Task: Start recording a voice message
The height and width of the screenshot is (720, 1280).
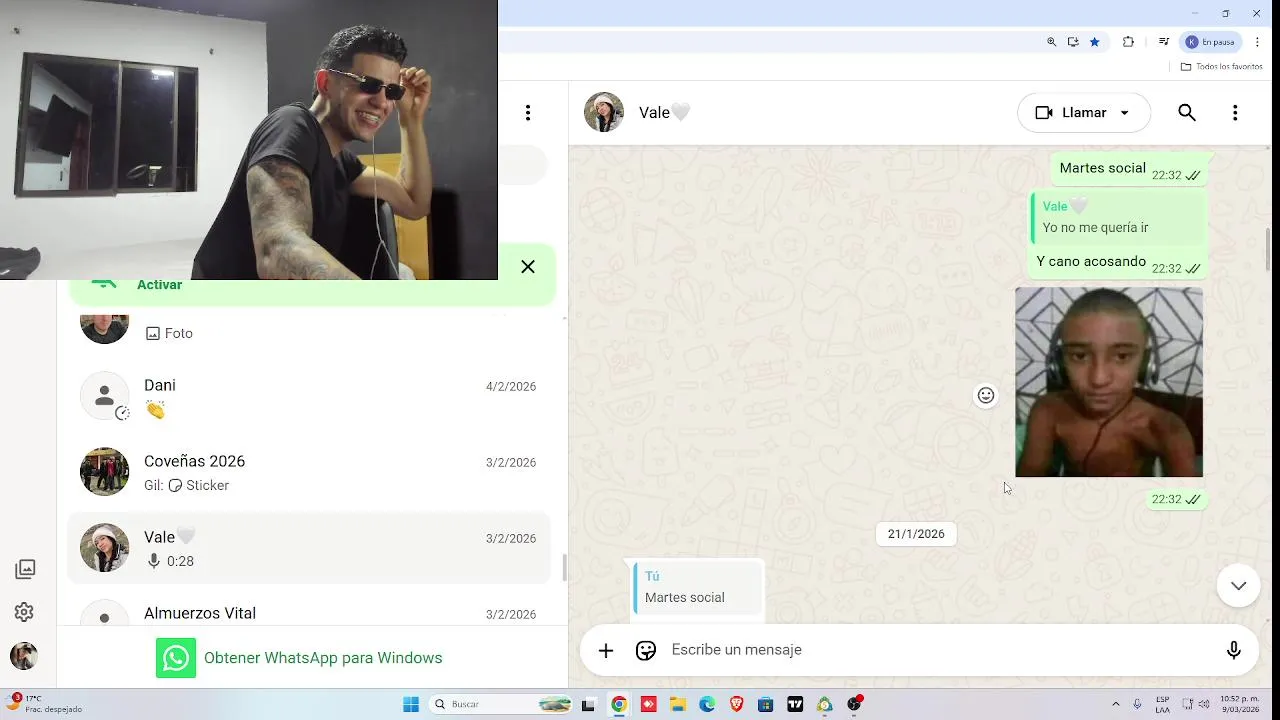Action: click(x=1234, y=651)
